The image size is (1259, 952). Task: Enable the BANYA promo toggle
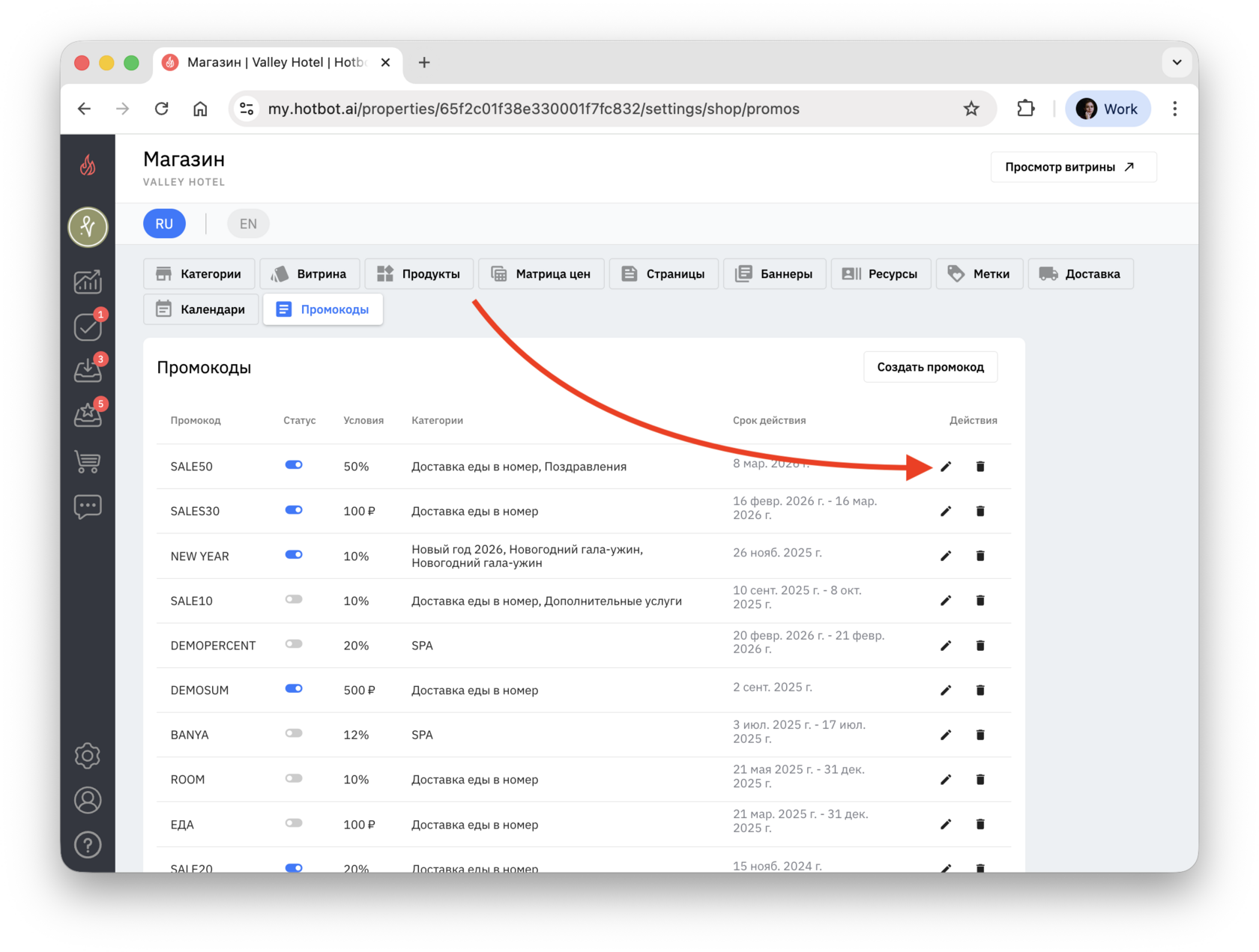[294, 733]
